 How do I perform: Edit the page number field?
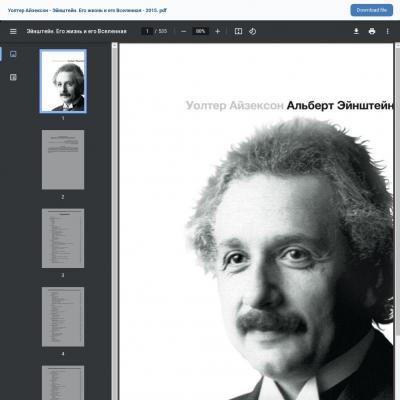147,31
